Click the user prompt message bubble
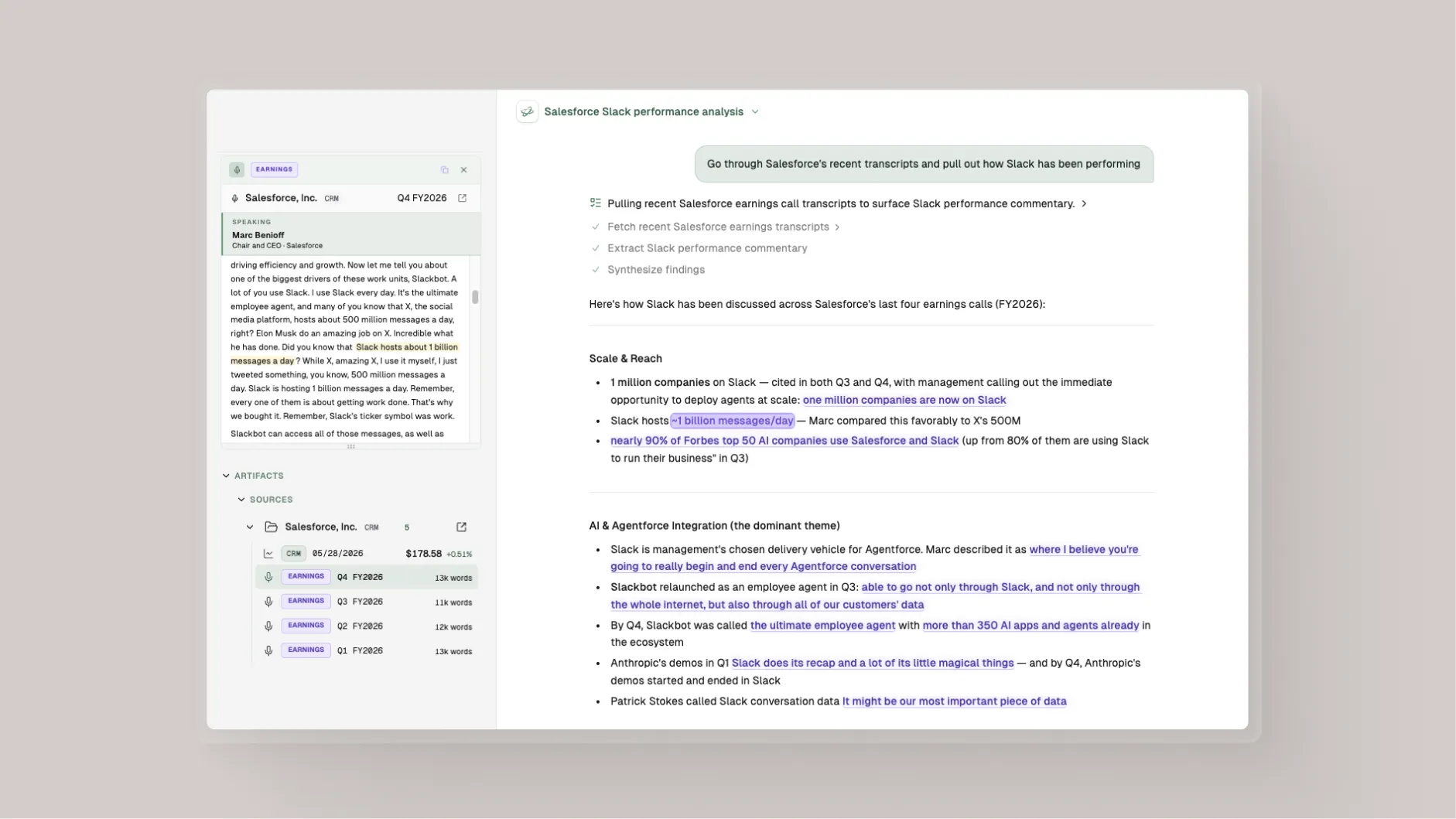This screenshot has height=819, width=1456. click(924, 164)
